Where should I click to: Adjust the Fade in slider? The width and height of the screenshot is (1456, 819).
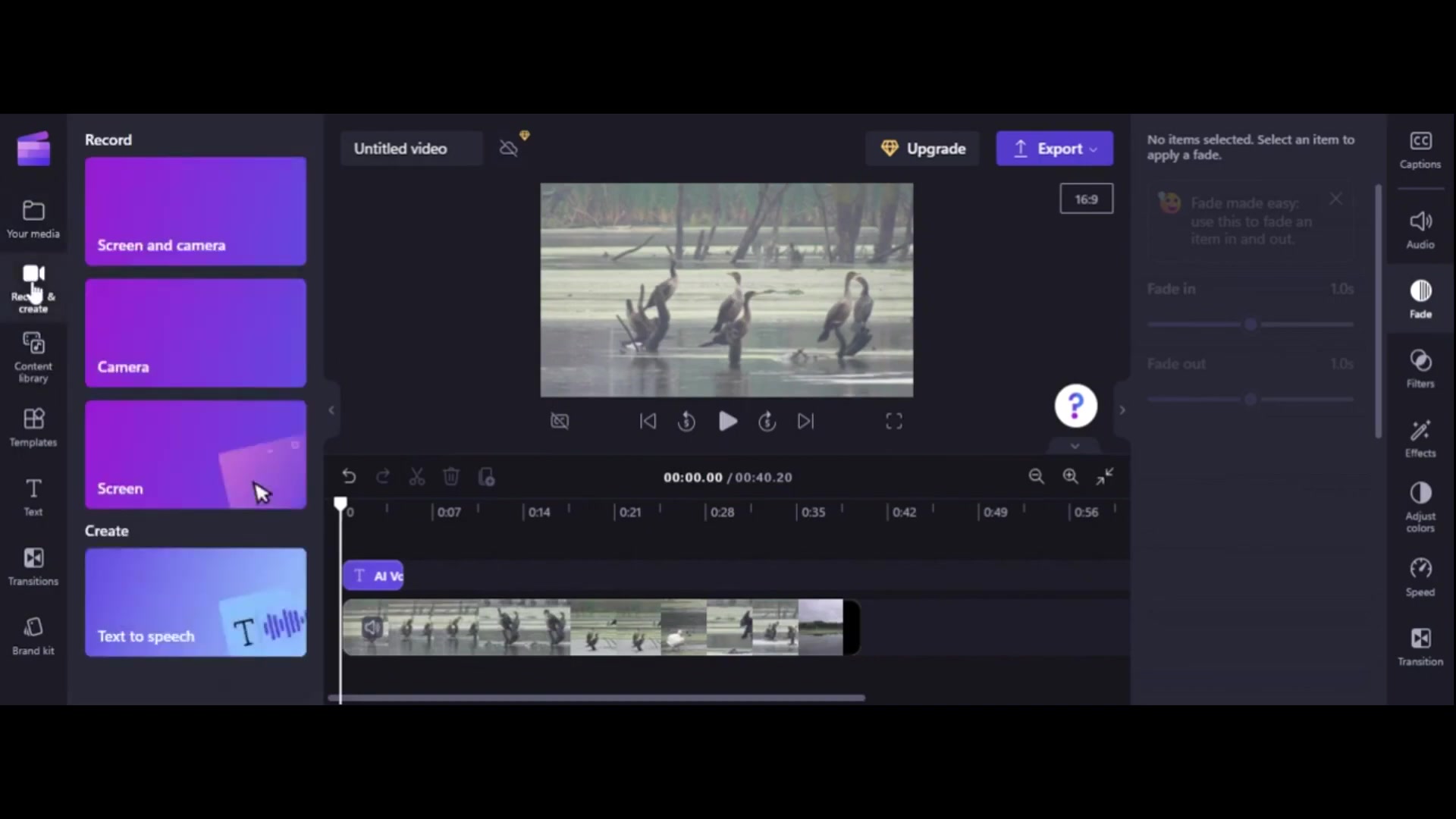click(x=1250, y=325)
